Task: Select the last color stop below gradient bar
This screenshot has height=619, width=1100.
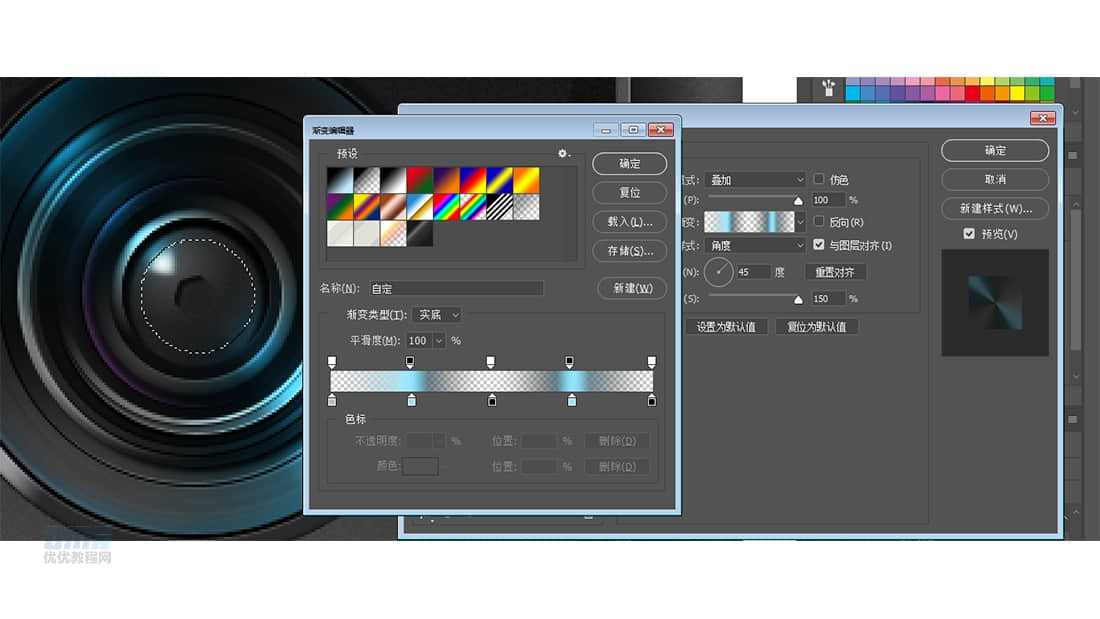Action: [x=652, y=400]
